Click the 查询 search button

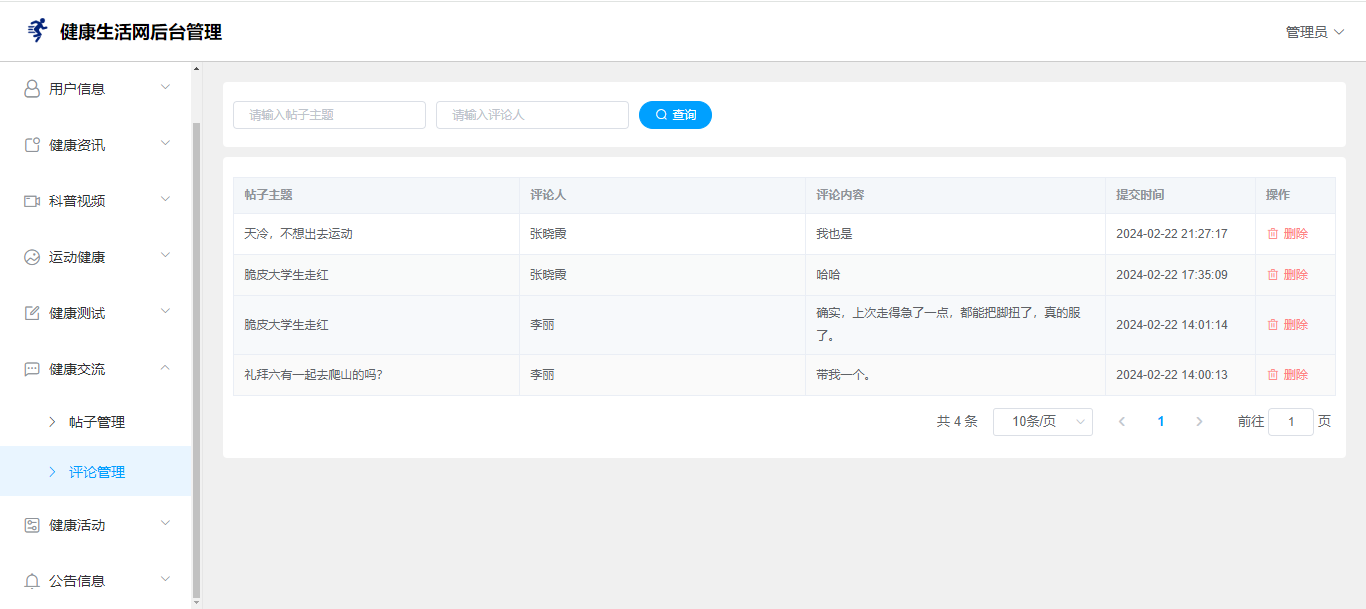coord(675,115)
